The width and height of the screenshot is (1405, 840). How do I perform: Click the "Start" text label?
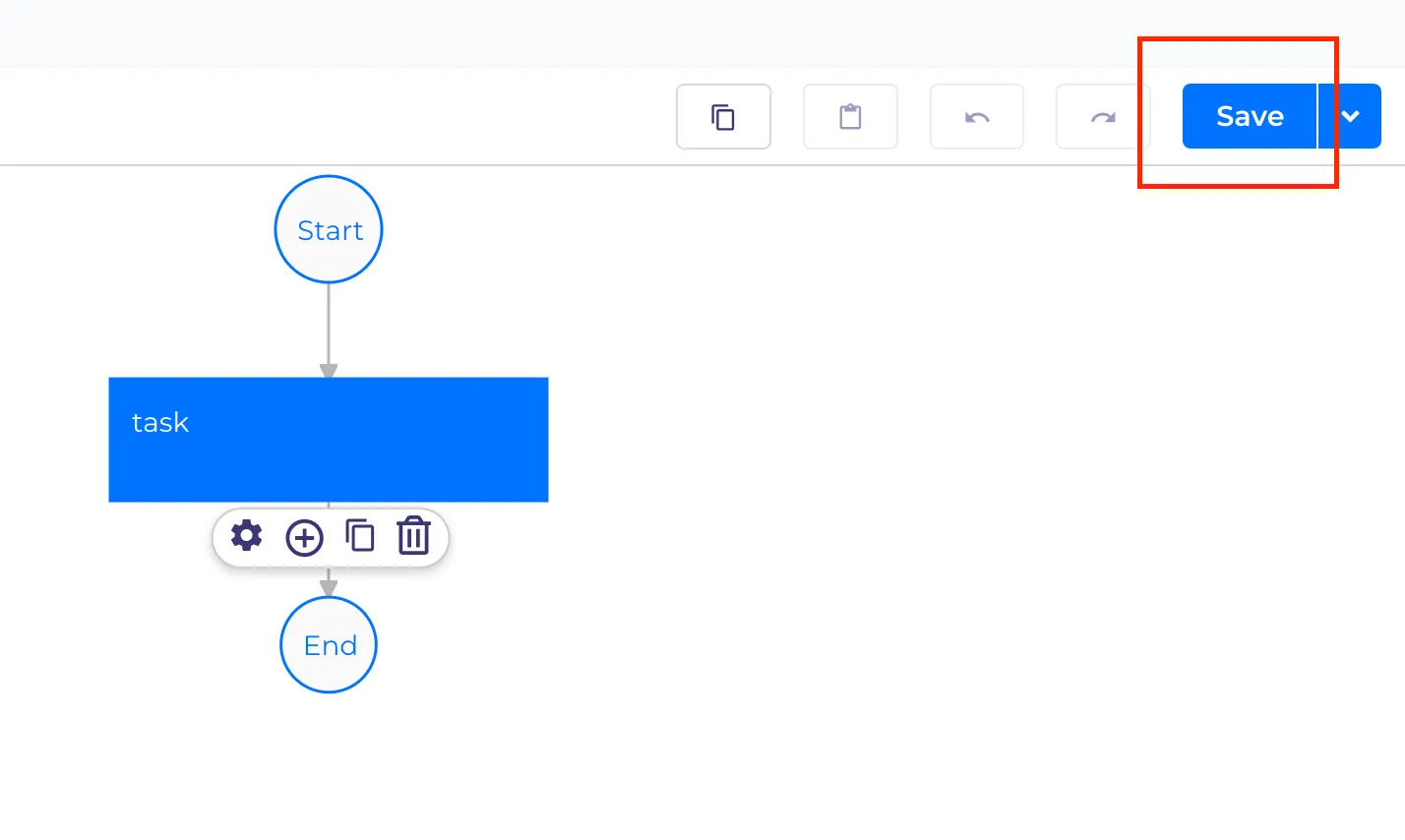pos(331,230)
